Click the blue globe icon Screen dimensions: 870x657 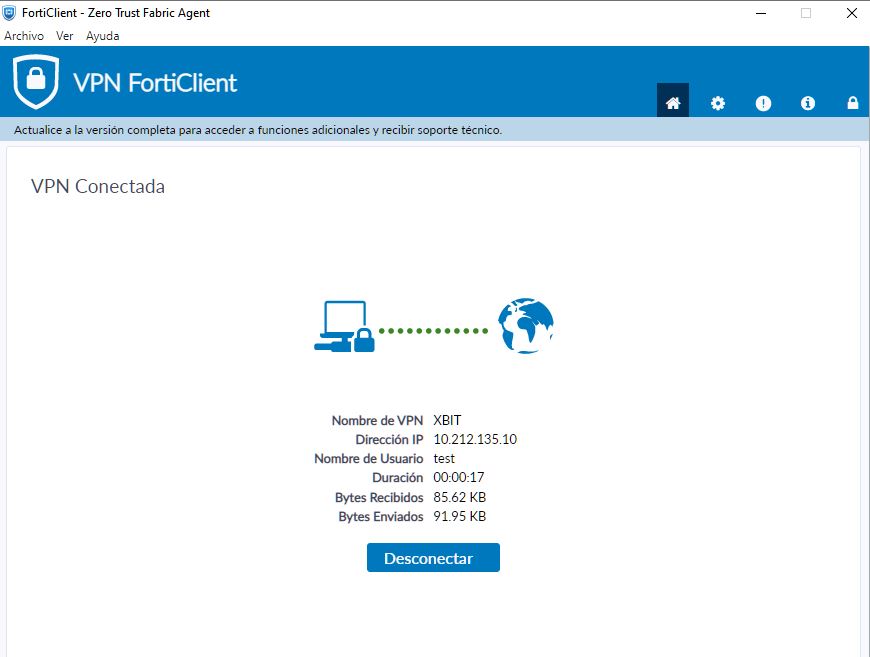coord(525,326)
